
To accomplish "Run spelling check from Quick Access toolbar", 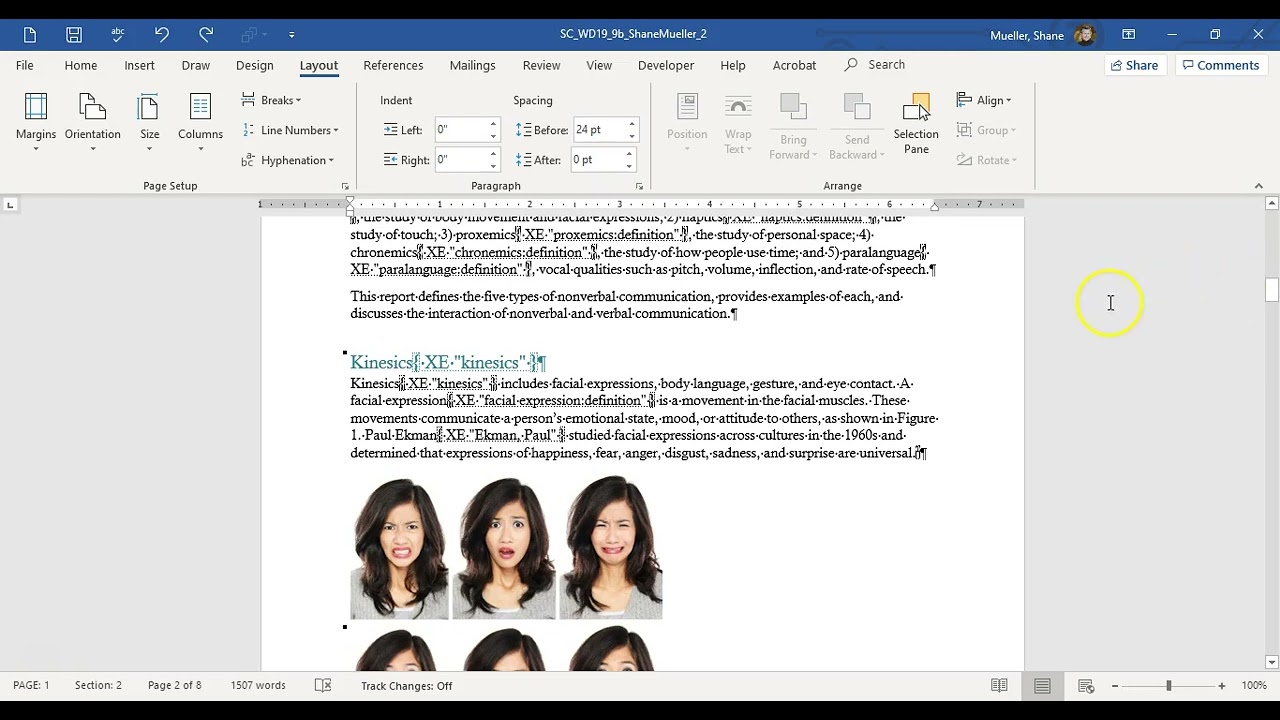I will tap(118, 35).
